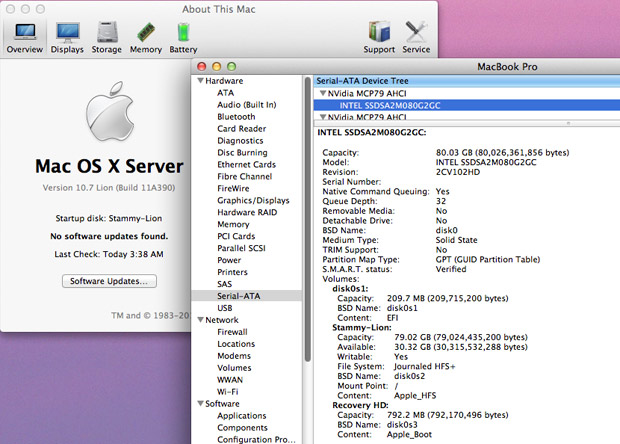Select the highlighted INTEL SSDSA2M080G2GC device row
620x444 pixels.
(467, 105)
